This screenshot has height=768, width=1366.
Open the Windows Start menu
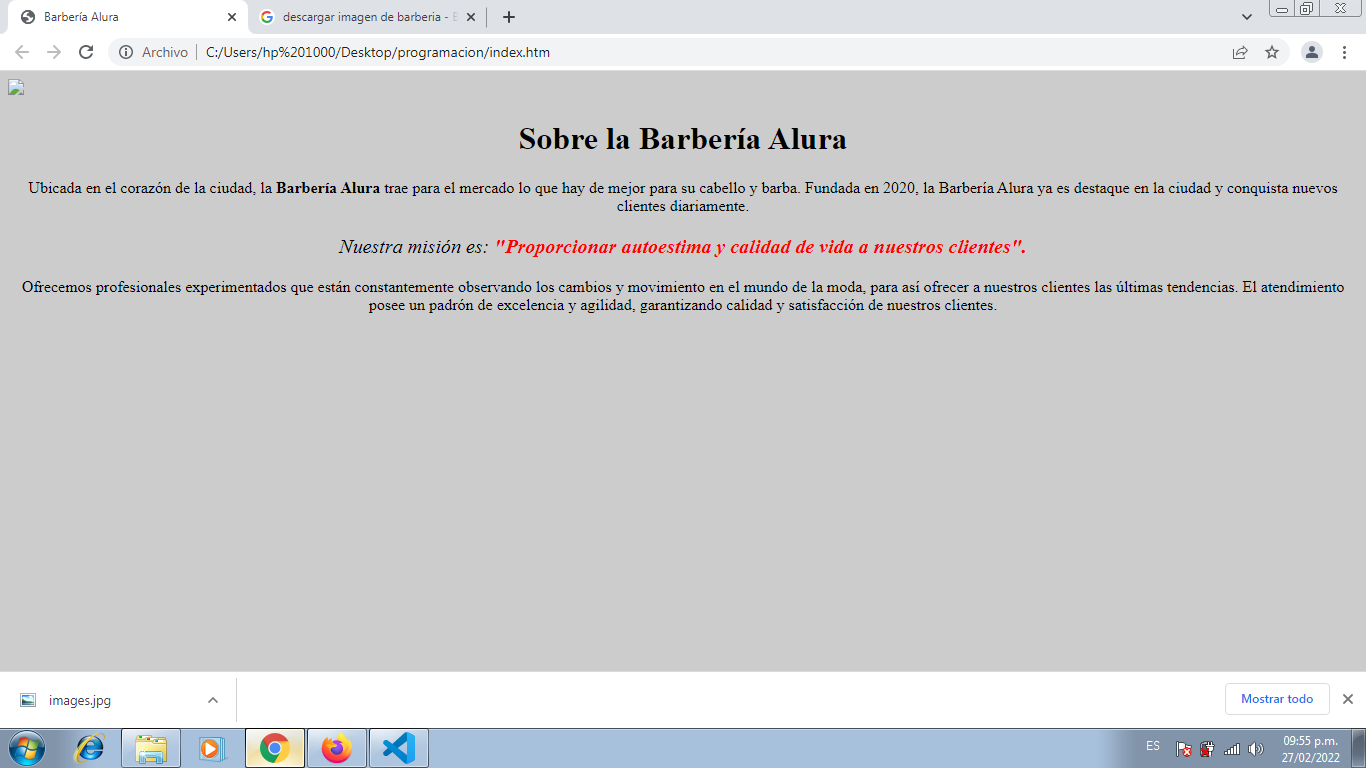click(27, 748)
